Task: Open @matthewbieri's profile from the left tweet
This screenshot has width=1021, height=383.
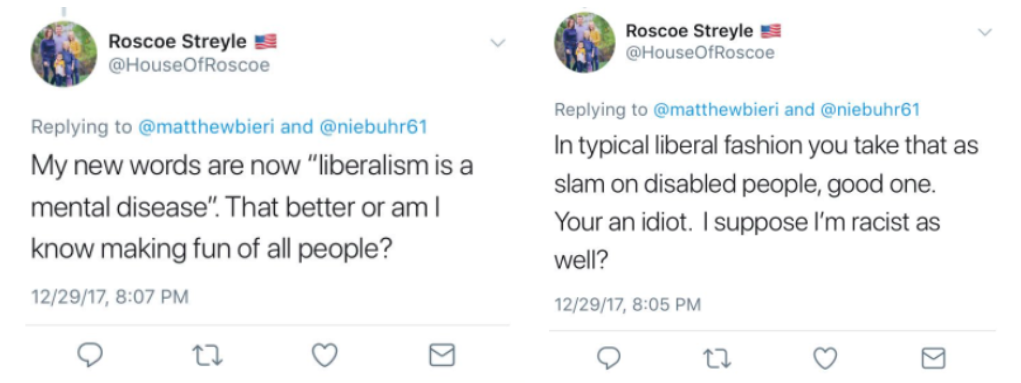Action: [x=207, y=126]
